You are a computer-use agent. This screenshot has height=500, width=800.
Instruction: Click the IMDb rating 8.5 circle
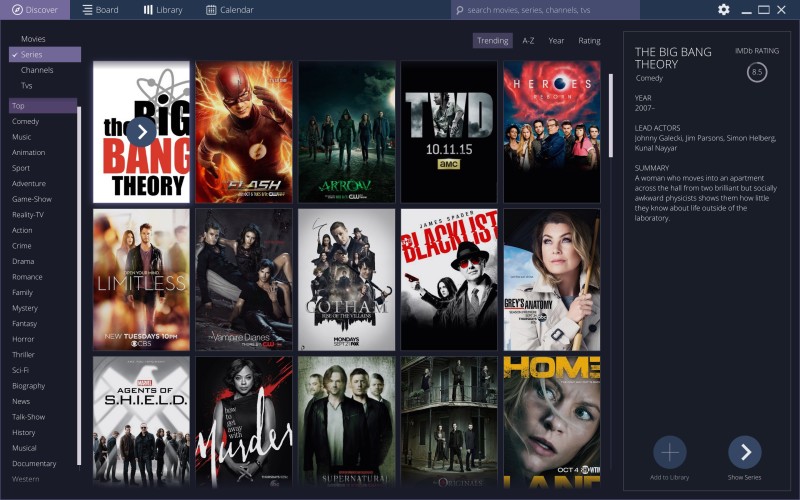click(757, 72)
